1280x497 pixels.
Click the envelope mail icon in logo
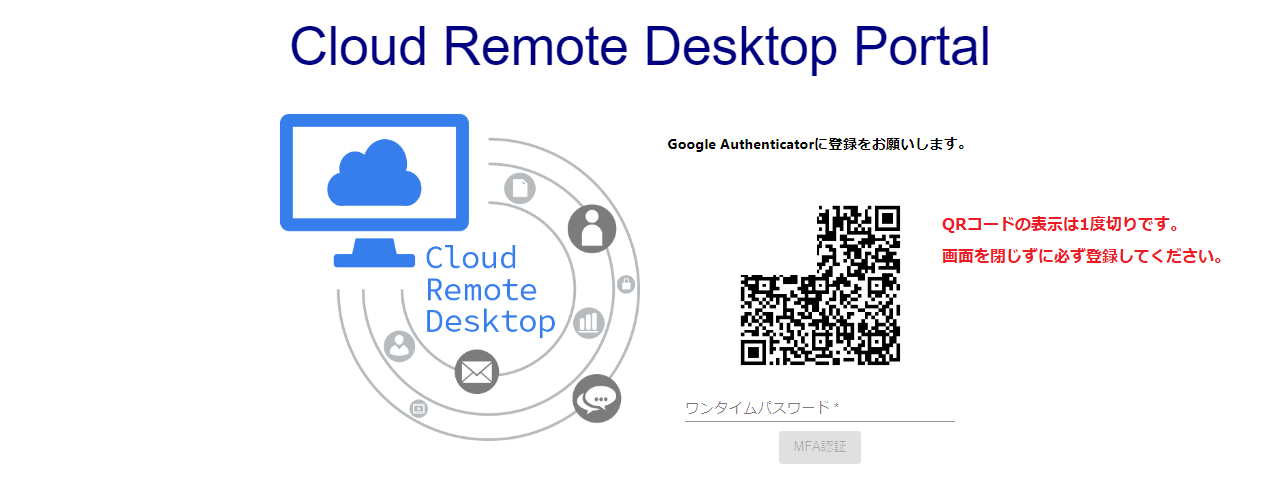pyautogui.click(x=477, y=372)
